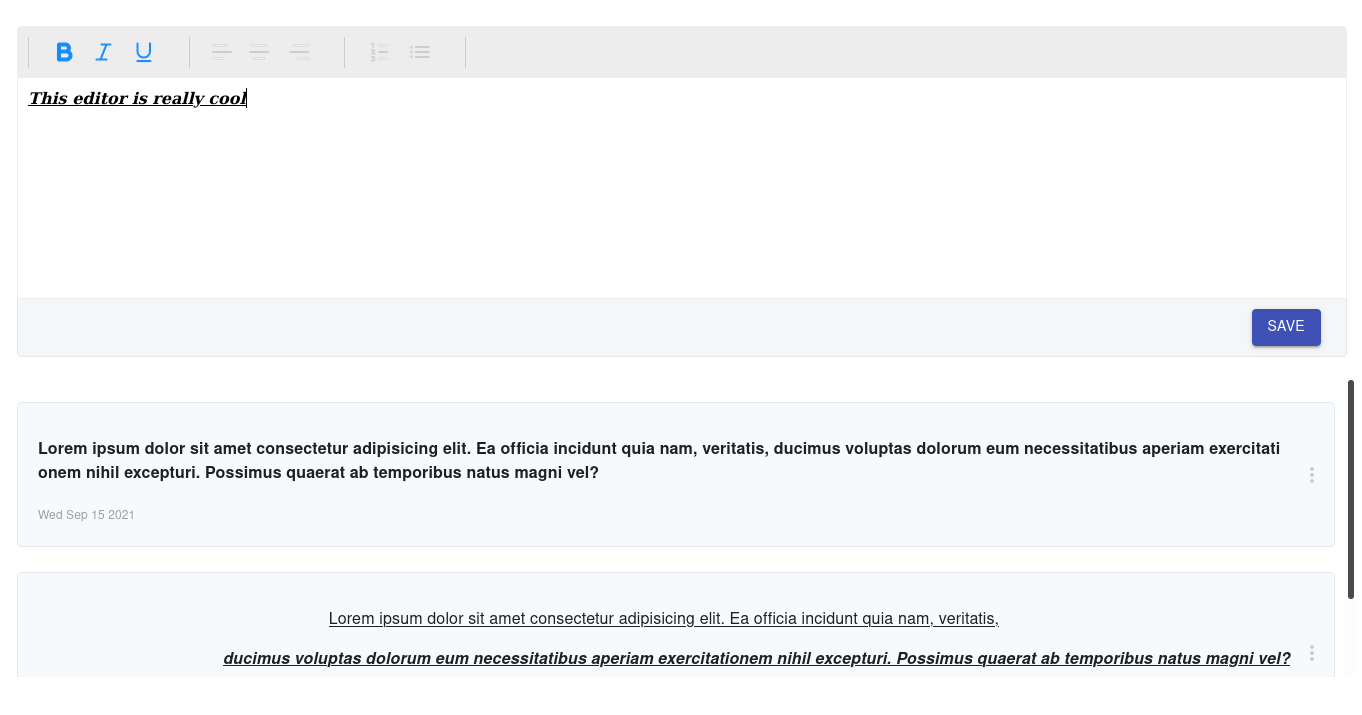Click the bold note paragraph starting 'Lorem ipsum dolor'

(x=659, y=461)
